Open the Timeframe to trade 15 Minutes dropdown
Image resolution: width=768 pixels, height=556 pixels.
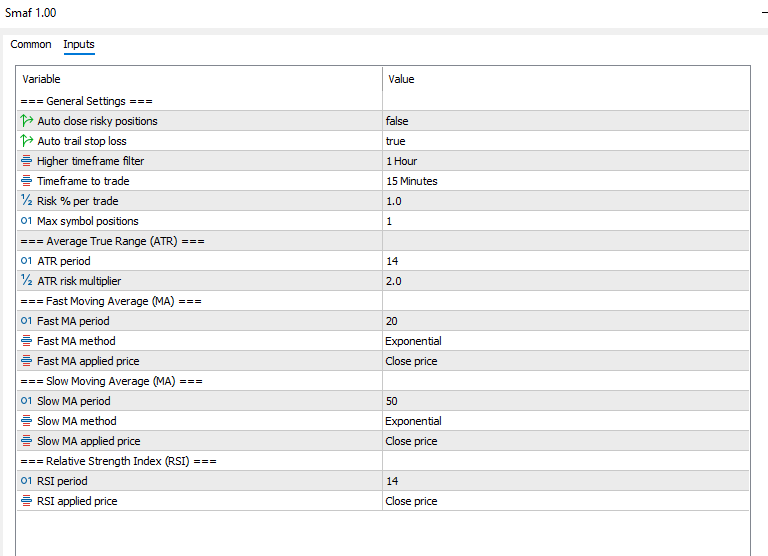click(x=411, y=181)
